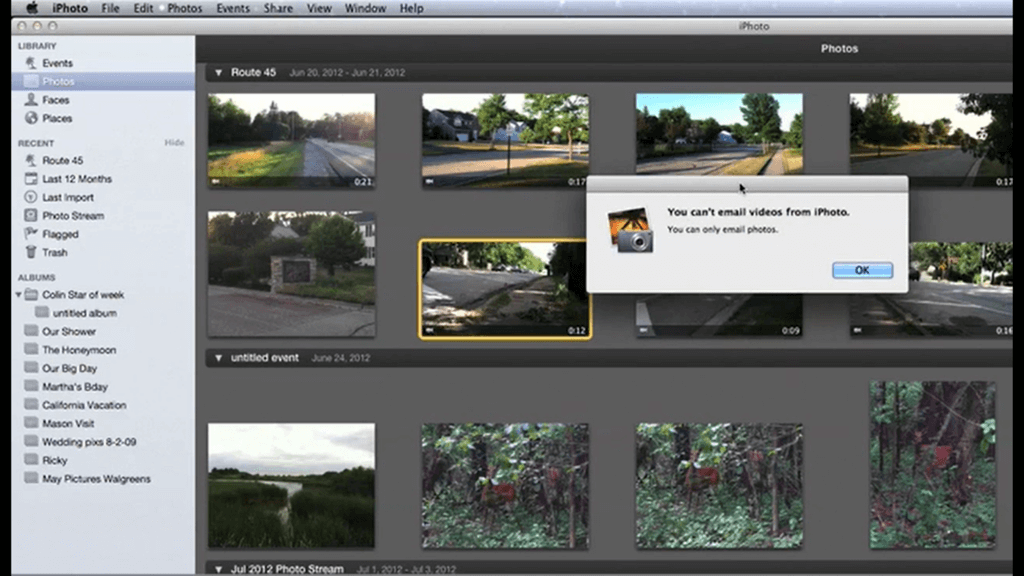Click the Our Big Day album icon
The width and height of the screenshot is (1024, 576).
point(31,368)
